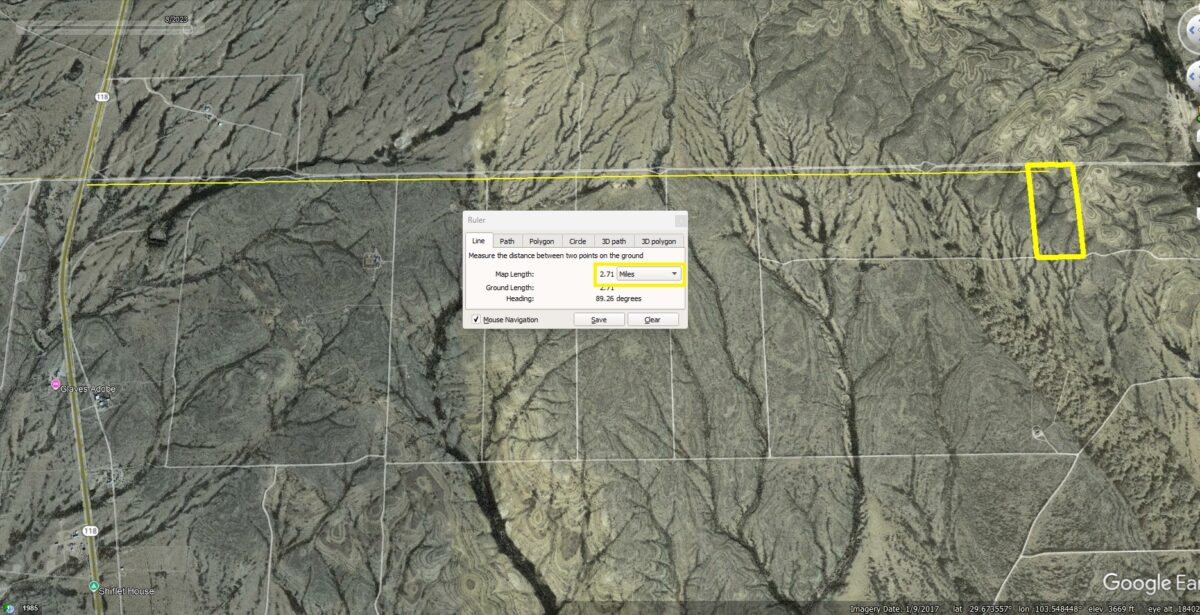Click the move joystick navigation control

pyautogui.click(x=1193, y=75)
